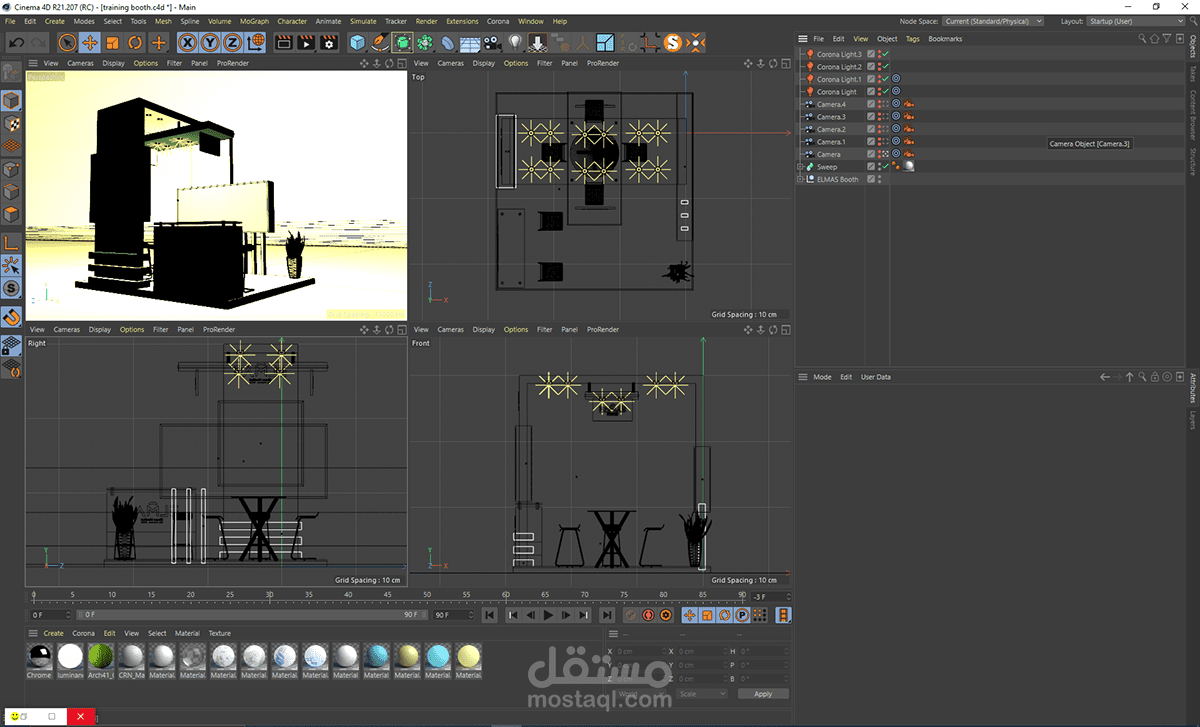Open Edit Render Settings icon
This screenshot has height=727, width=1200.
(329, 42)
